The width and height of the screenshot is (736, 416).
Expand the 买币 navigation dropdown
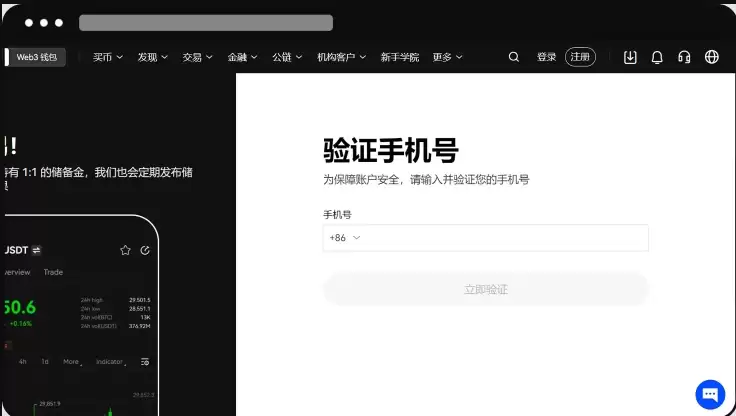click(x=108, y=57)
